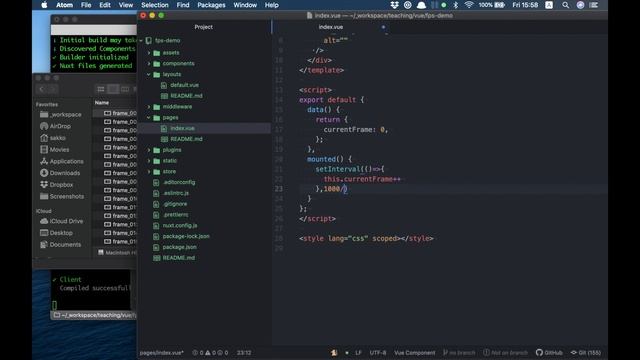The image size is (640, 360).
Task: Expand the store folder
Action: tap(149, 171)
